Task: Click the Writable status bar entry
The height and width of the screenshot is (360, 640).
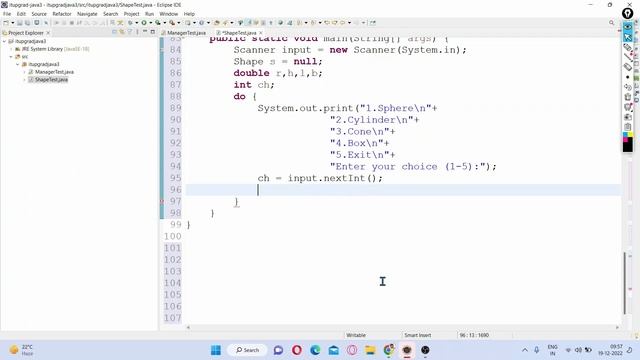Action: click(x=356, y=335)
